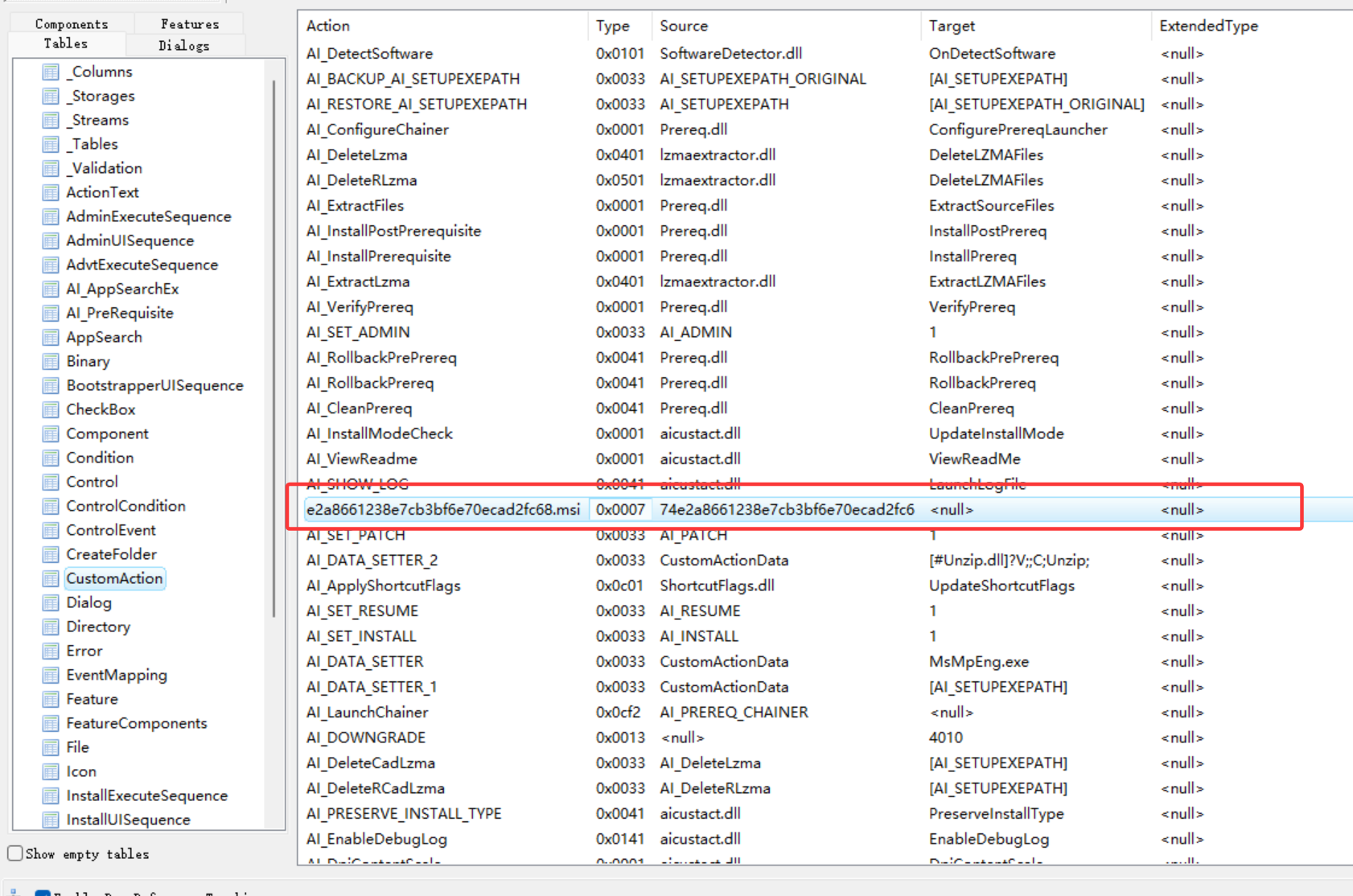Click the icon beside InstallExecuteSequence
Screen dimensions: 1353x896
point(51,795)
